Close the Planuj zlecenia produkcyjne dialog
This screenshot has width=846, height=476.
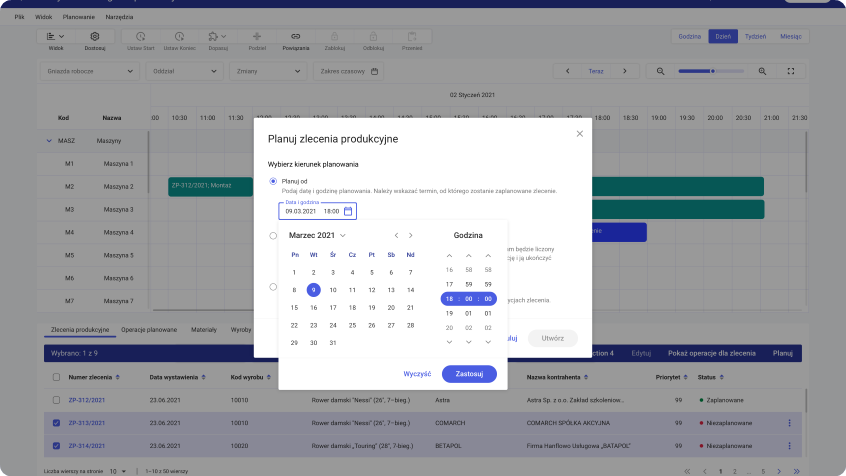click(579, 134)
